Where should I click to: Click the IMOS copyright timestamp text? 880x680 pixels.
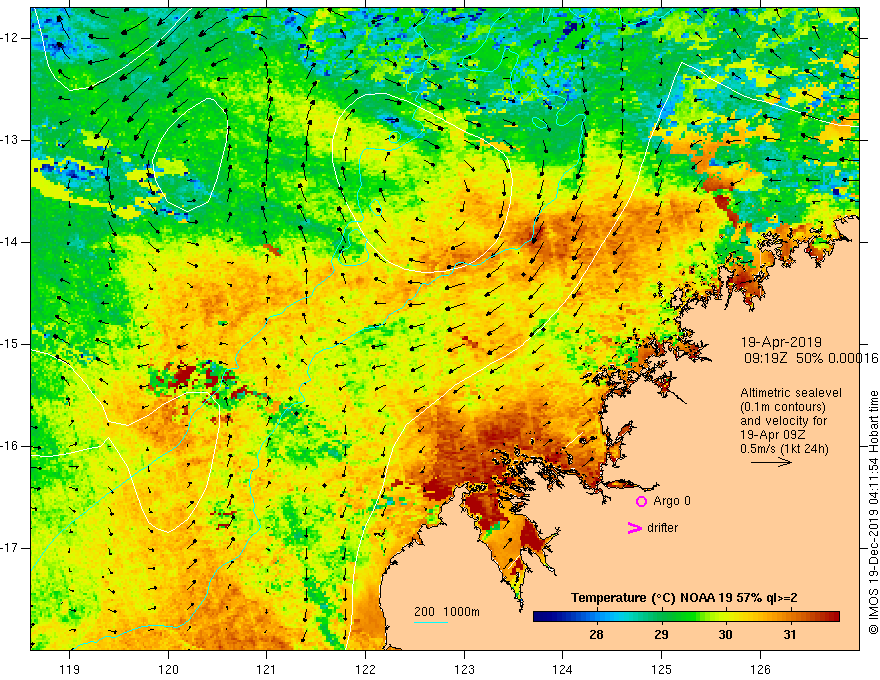[x=873, y=513]
